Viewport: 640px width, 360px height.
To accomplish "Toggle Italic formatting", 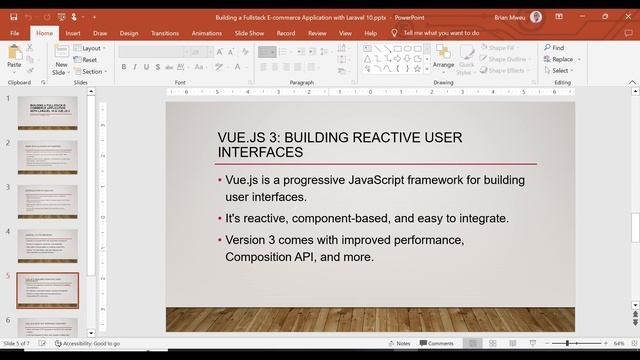I will pyautogui.click(x=135, y=67).
